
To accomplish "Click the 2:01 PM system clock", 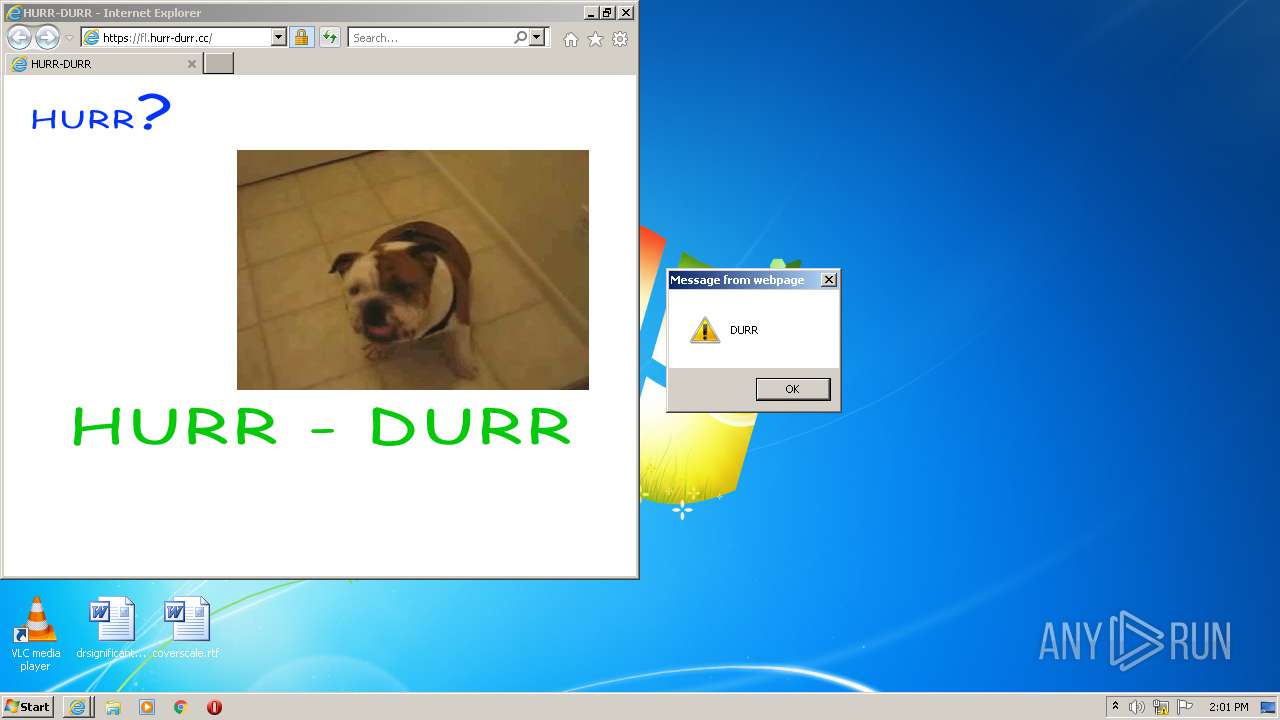I will (1228, 707).
